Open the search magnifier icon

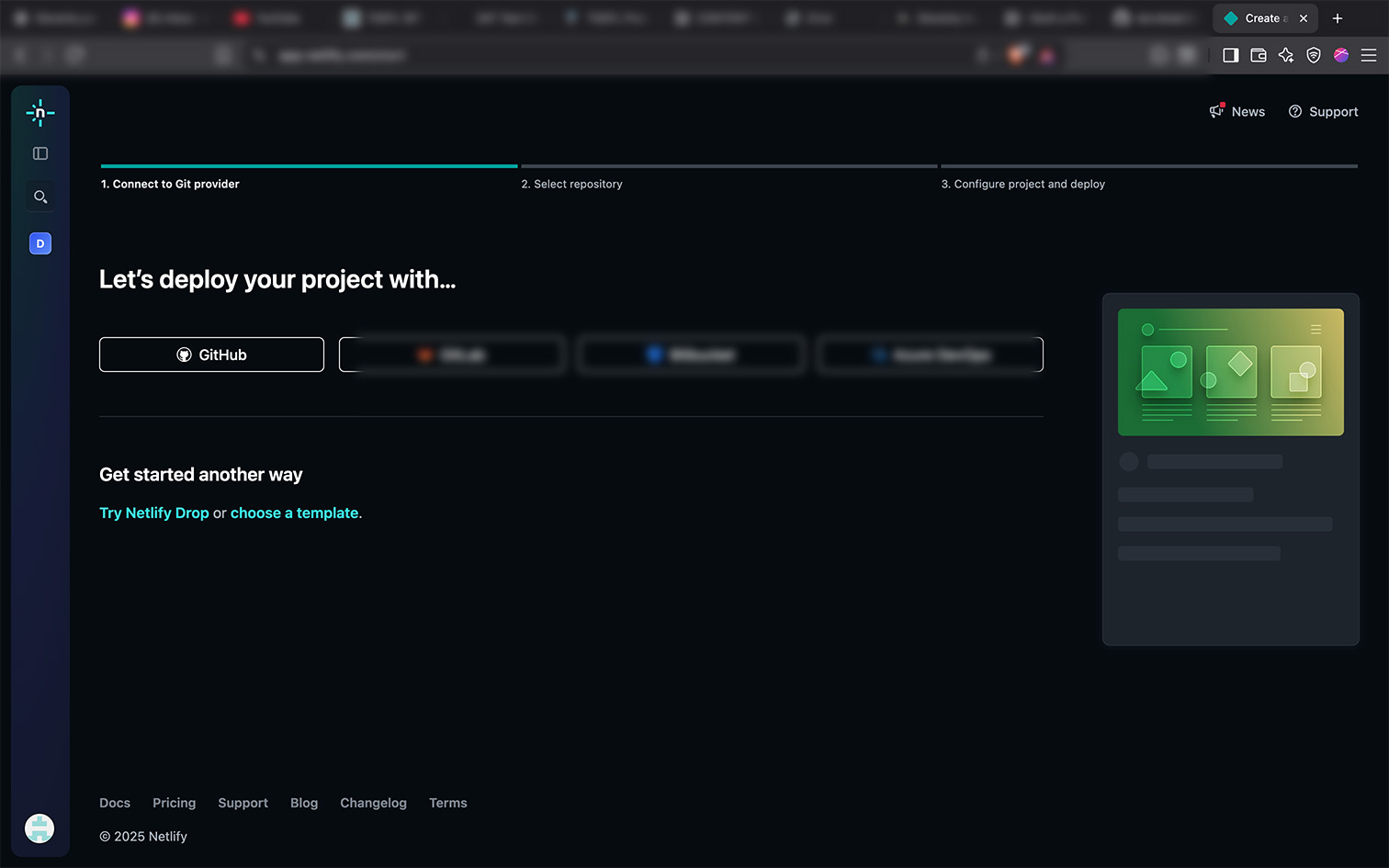[x=40, y=197]
